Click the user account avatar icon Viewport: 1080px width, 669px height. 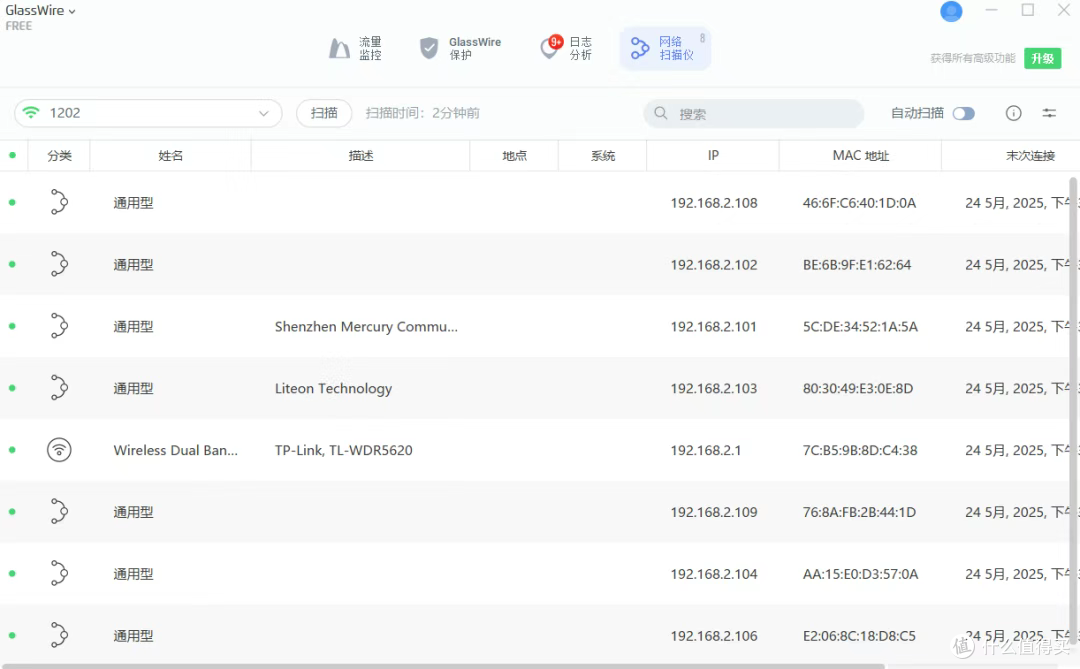(951, 11)
